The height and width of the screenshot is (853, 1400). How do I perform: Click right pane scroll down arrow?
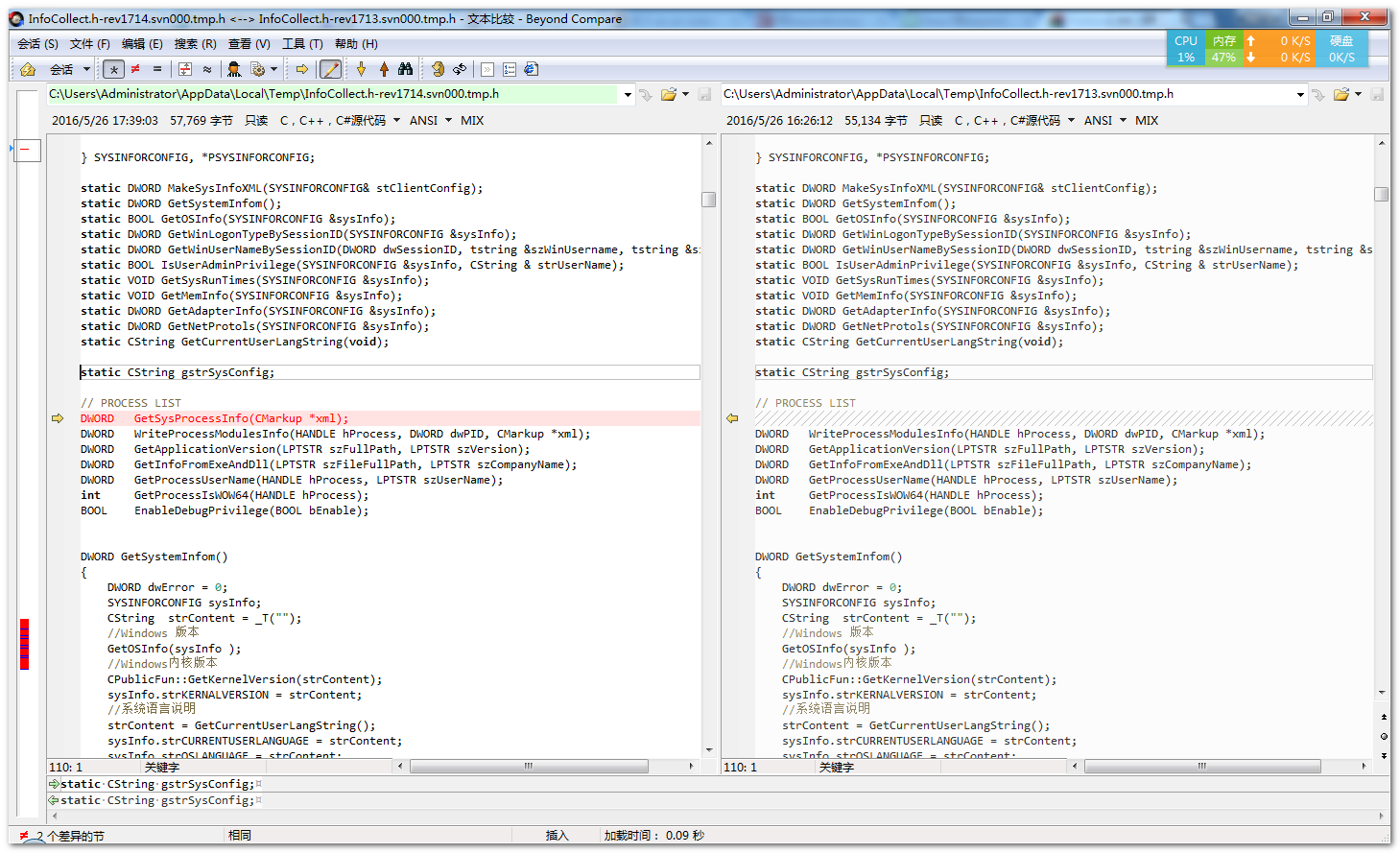pos(1383,693)
